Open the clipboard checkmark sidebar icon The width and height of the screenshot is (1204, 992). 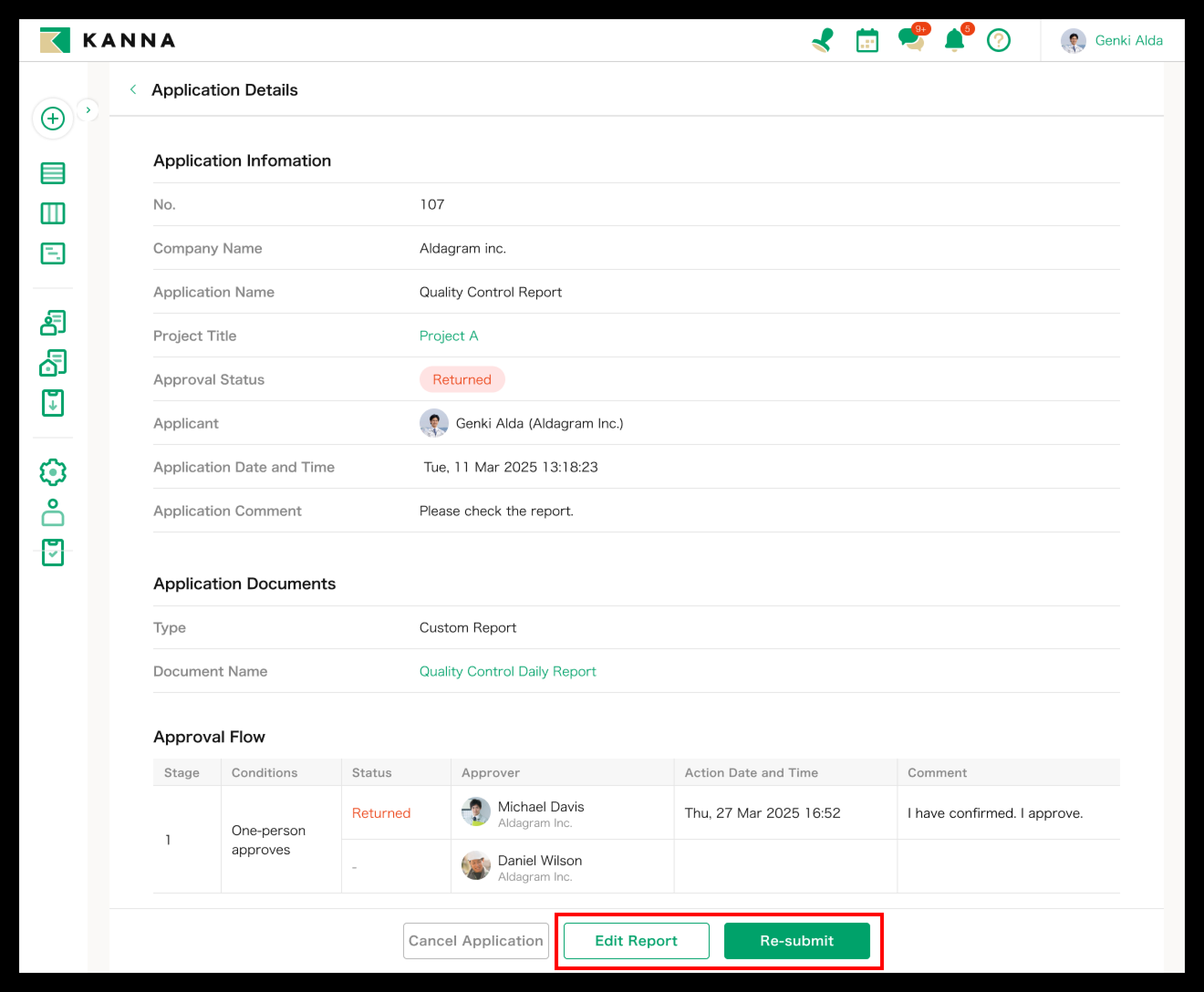point(52,553)
